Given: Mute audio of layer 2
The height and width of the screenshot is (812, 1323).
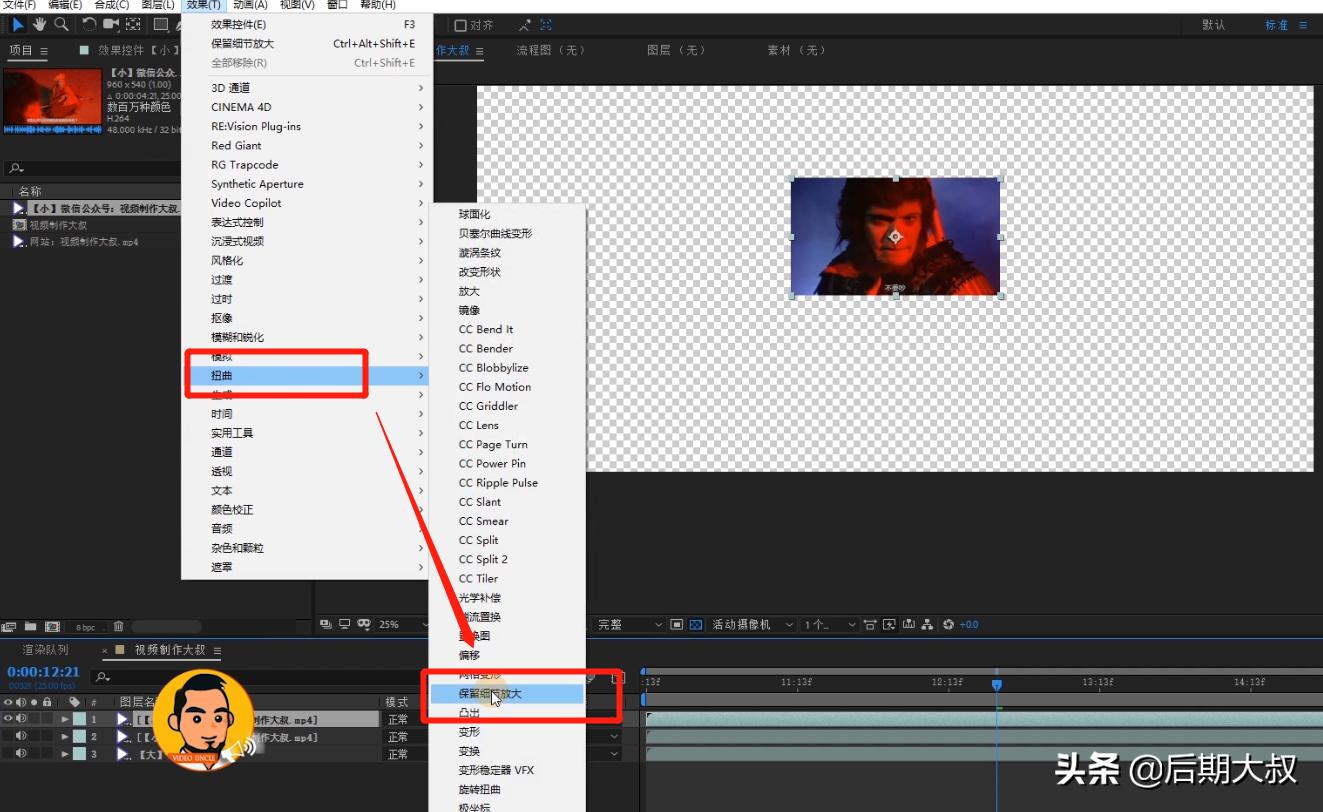Looking at the screenshot, I should tap(21, 737).
